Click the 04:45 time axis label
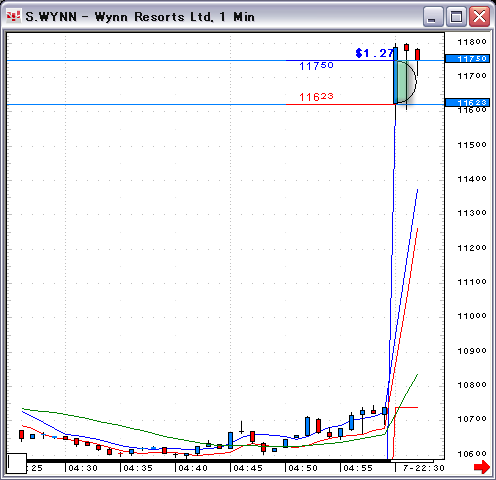The image size is (496, 480). tap(248, 468)
